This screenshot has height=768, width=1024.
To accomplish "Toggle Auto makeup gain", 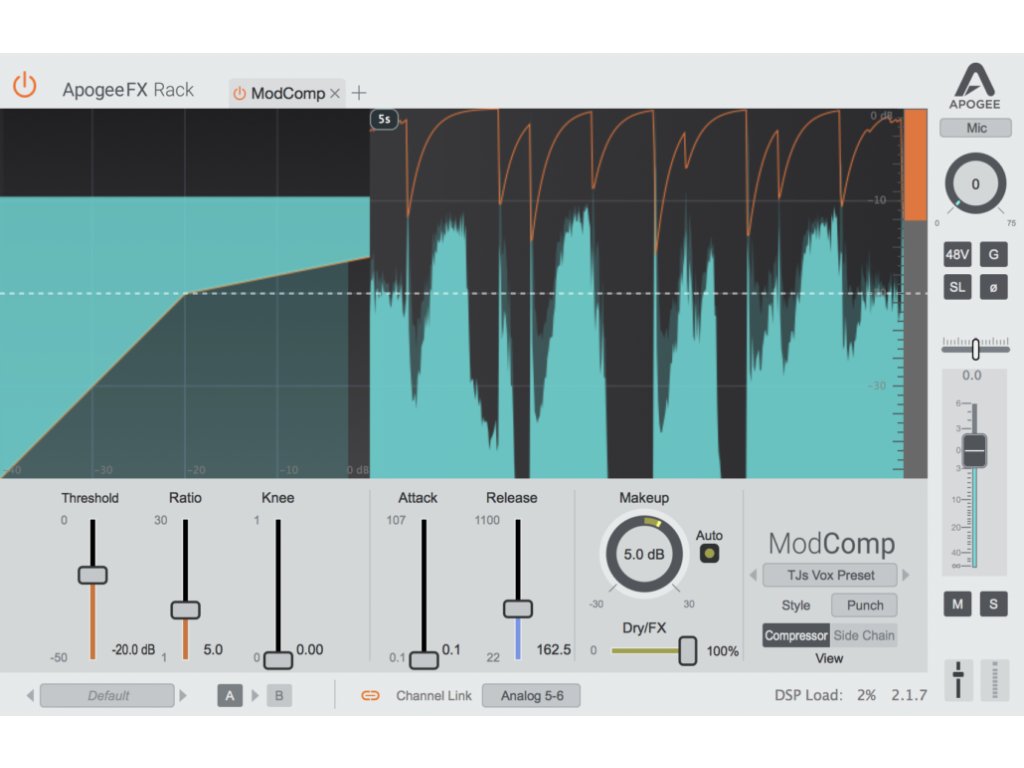I will pos(709,554).
